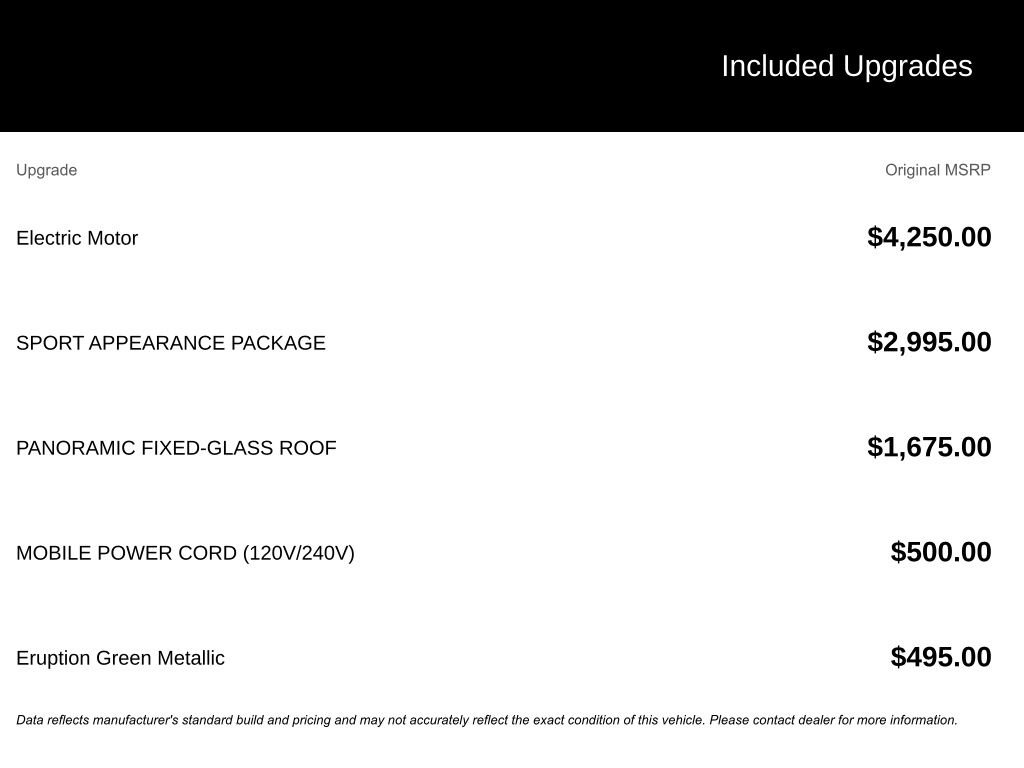Viewport: 1024px width, 768px height.
Task: Click the Original MSRP column header
Action: (x=937, y=170)
